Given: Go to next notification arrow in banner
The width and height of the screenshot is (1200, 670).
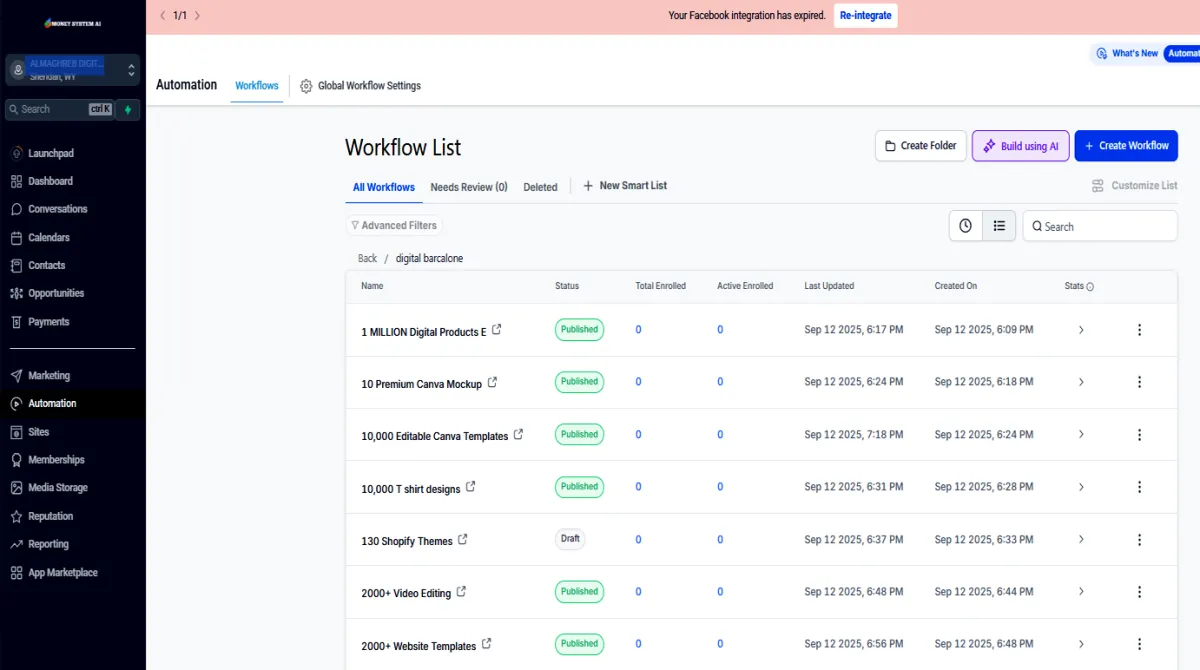Looking at the screenshot, I should [x=197, y=16].
